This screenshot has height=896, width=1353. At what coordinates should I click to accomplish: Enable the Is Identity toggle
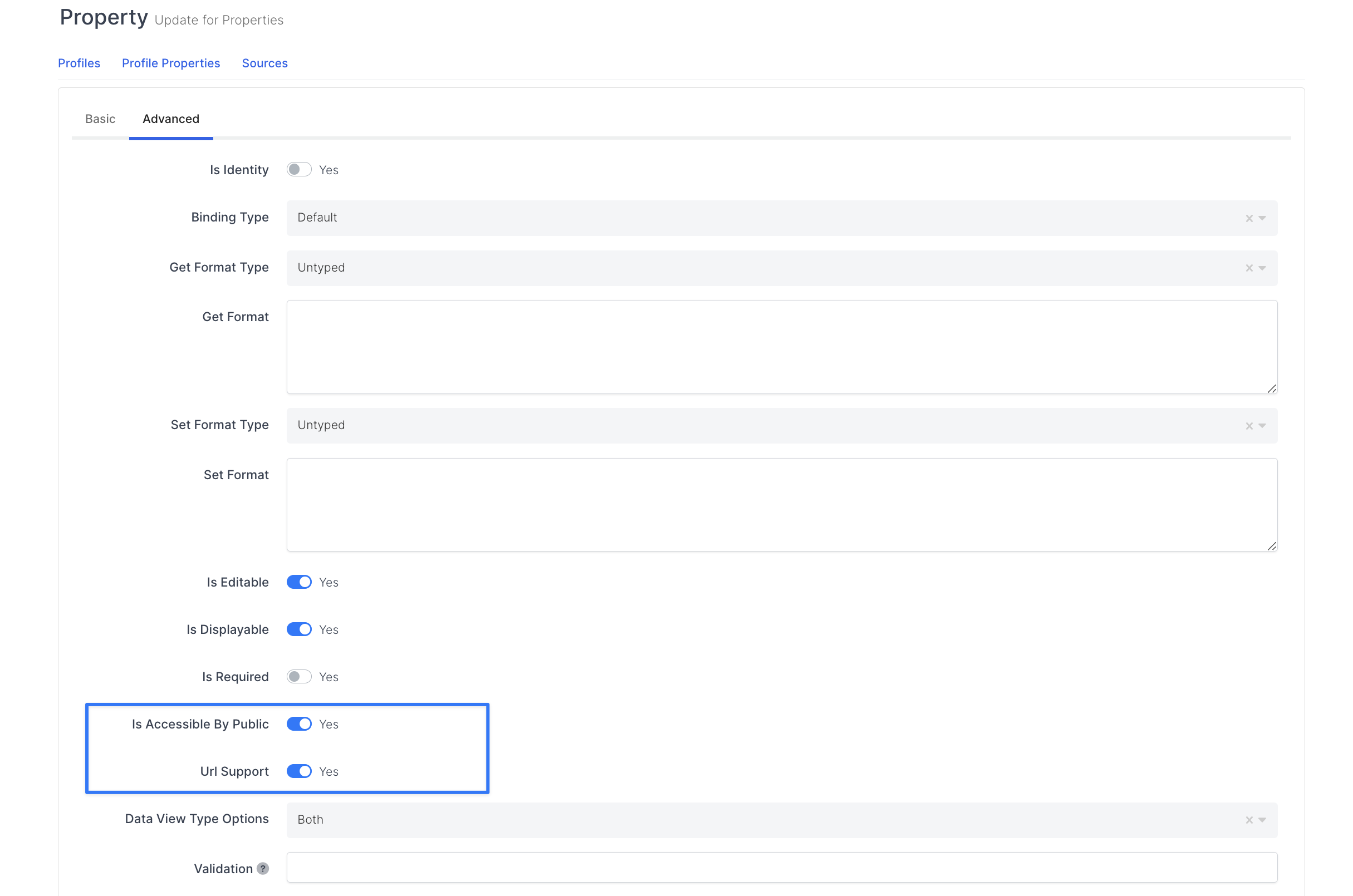pyautogui.click(x=299, y=169)
